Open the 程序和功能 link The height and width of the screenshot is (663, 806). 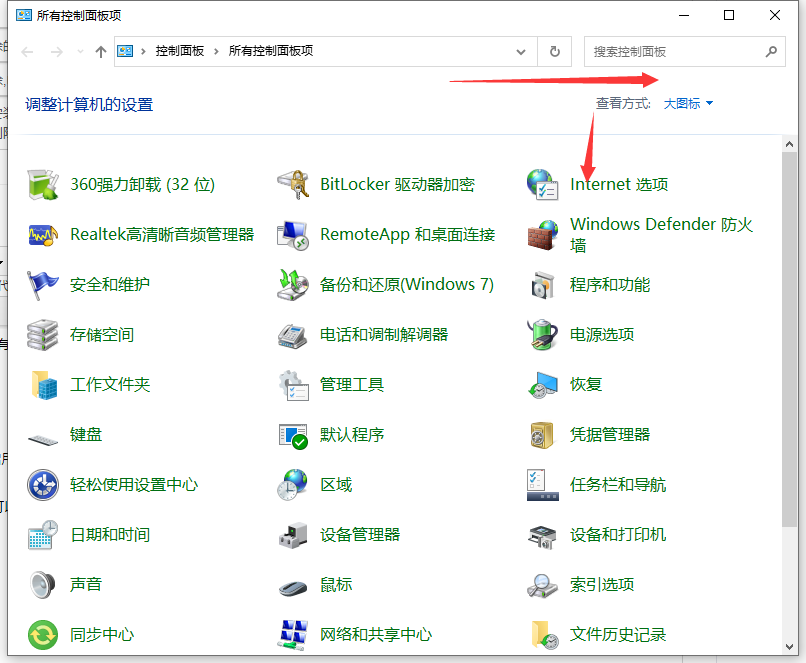point(610,285)
